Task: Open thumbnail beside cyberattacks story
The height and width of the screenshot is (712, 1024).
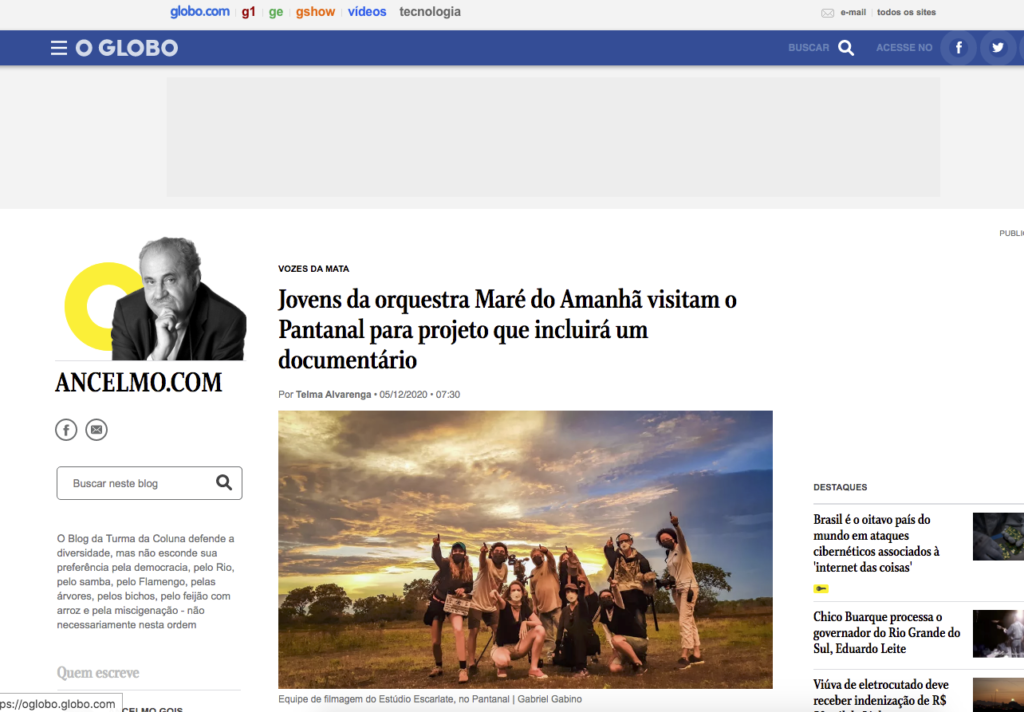Action: pyautogui.click(x=999, y=536)
